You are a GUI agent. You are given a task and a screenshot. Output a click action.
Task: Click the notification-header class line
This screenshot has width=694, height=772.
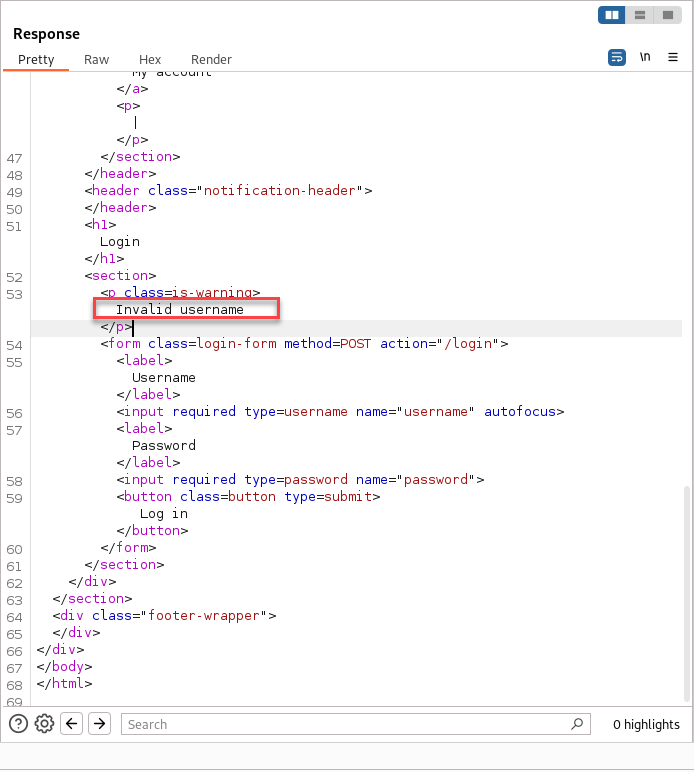[228, 191]
